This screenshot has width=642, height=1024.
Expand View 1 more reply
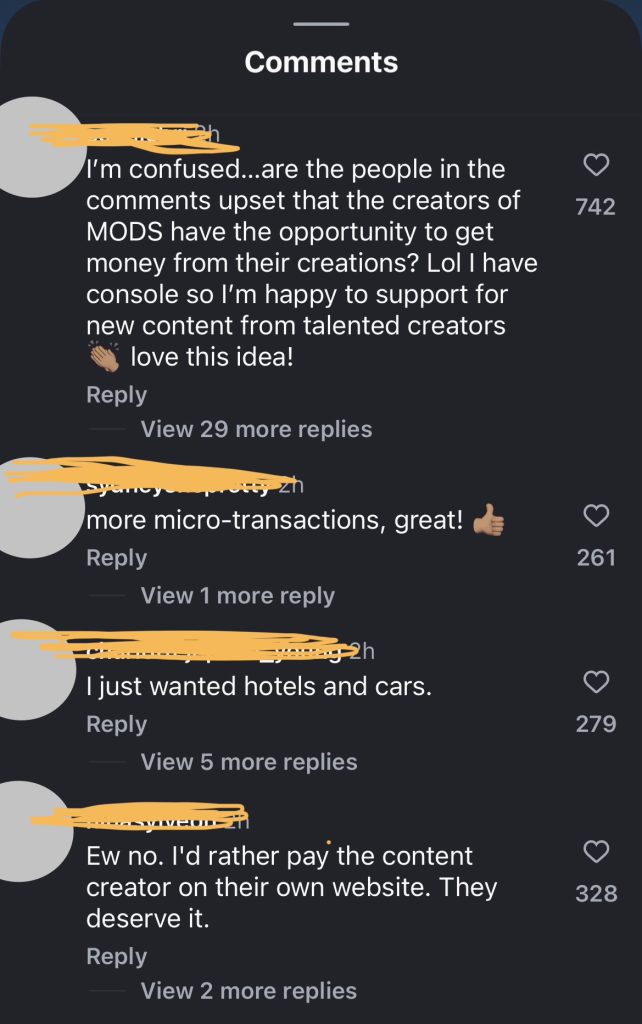tap(238, 596)
